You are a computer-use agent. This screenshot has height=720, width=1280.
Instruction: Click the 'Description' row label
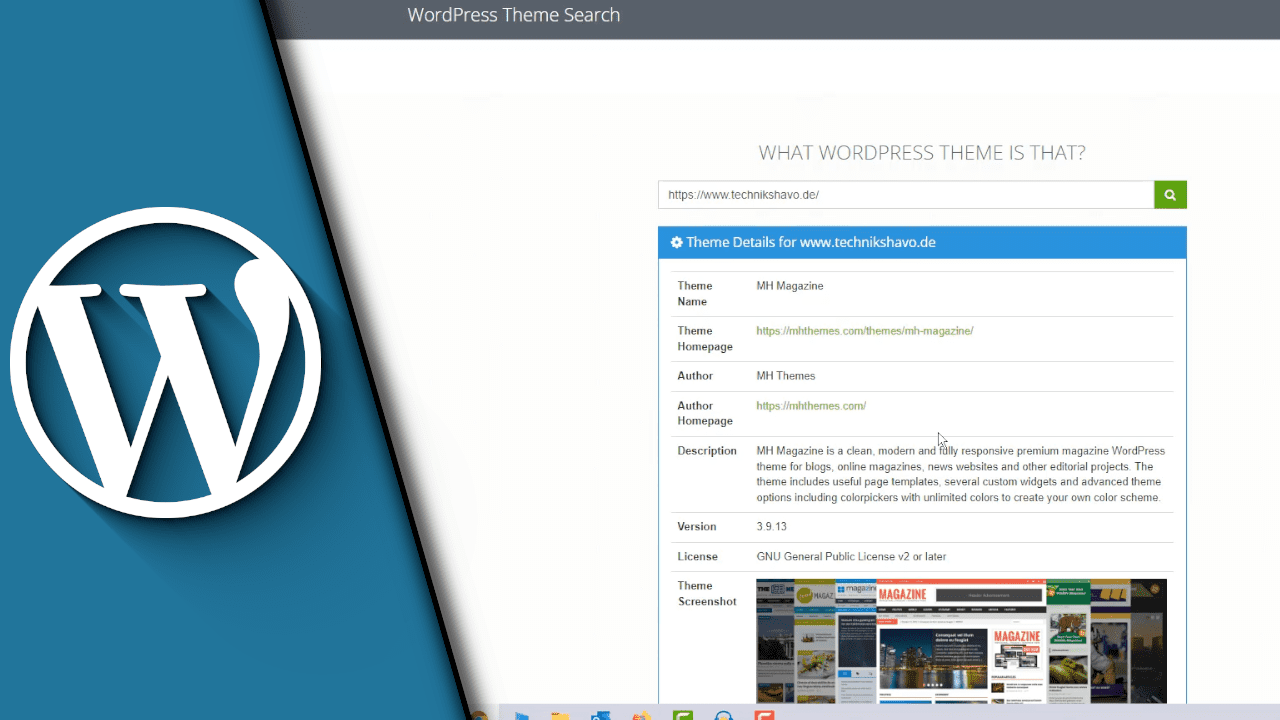[x=707, y=451]
